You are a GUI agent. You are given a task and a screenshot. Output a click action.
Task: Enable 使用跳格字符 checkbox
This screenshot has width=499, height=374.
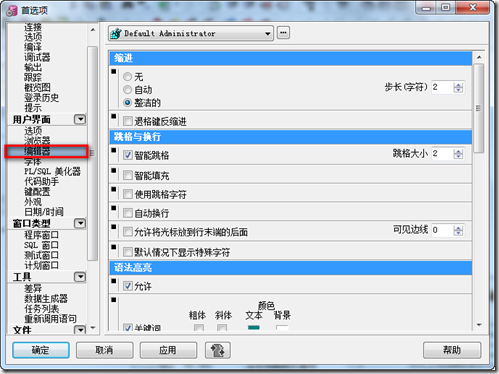(x=128, y=194)
